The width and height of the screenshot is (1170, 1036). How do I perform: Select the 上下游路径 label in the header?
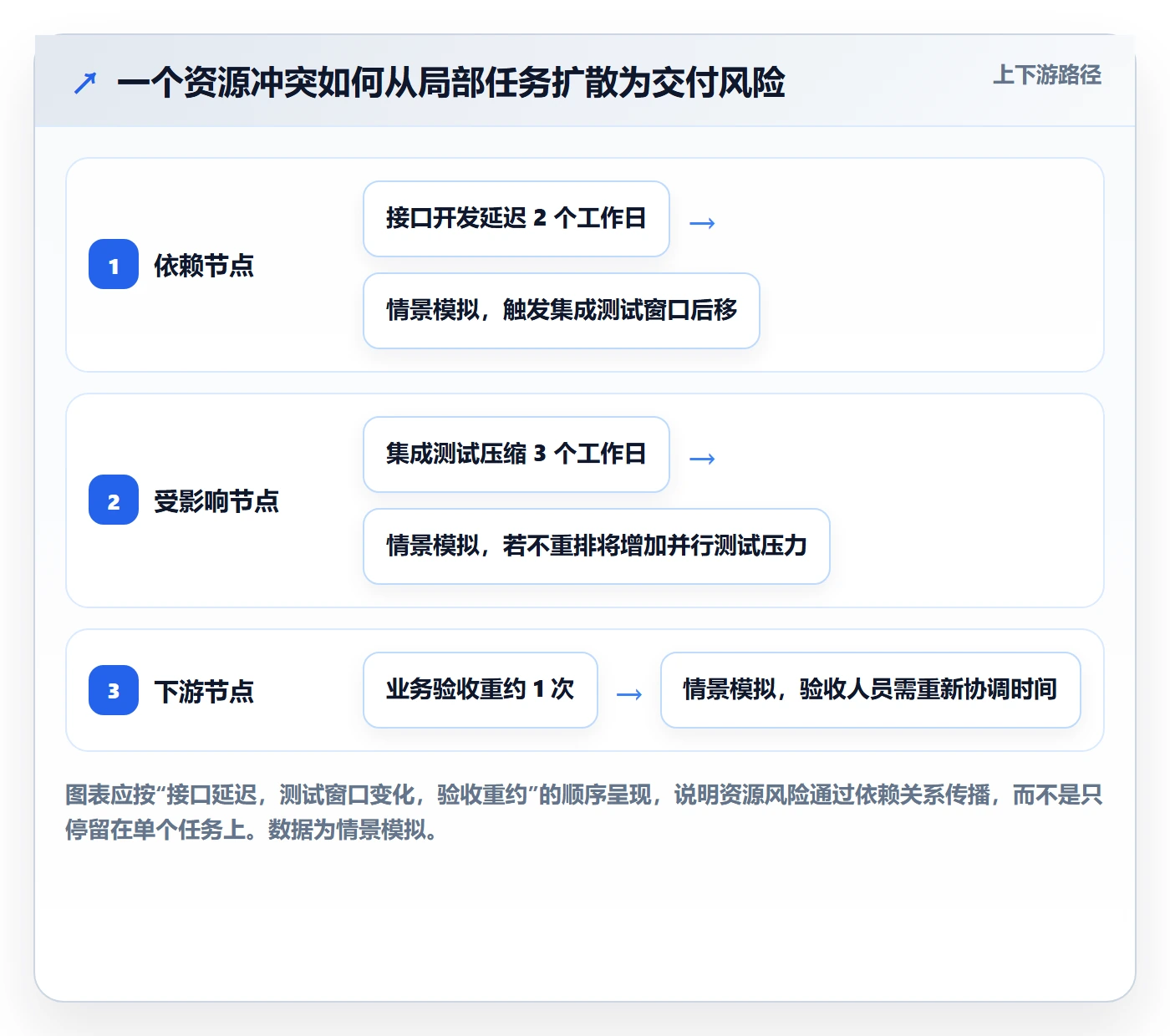click(x=1047, y=75)
